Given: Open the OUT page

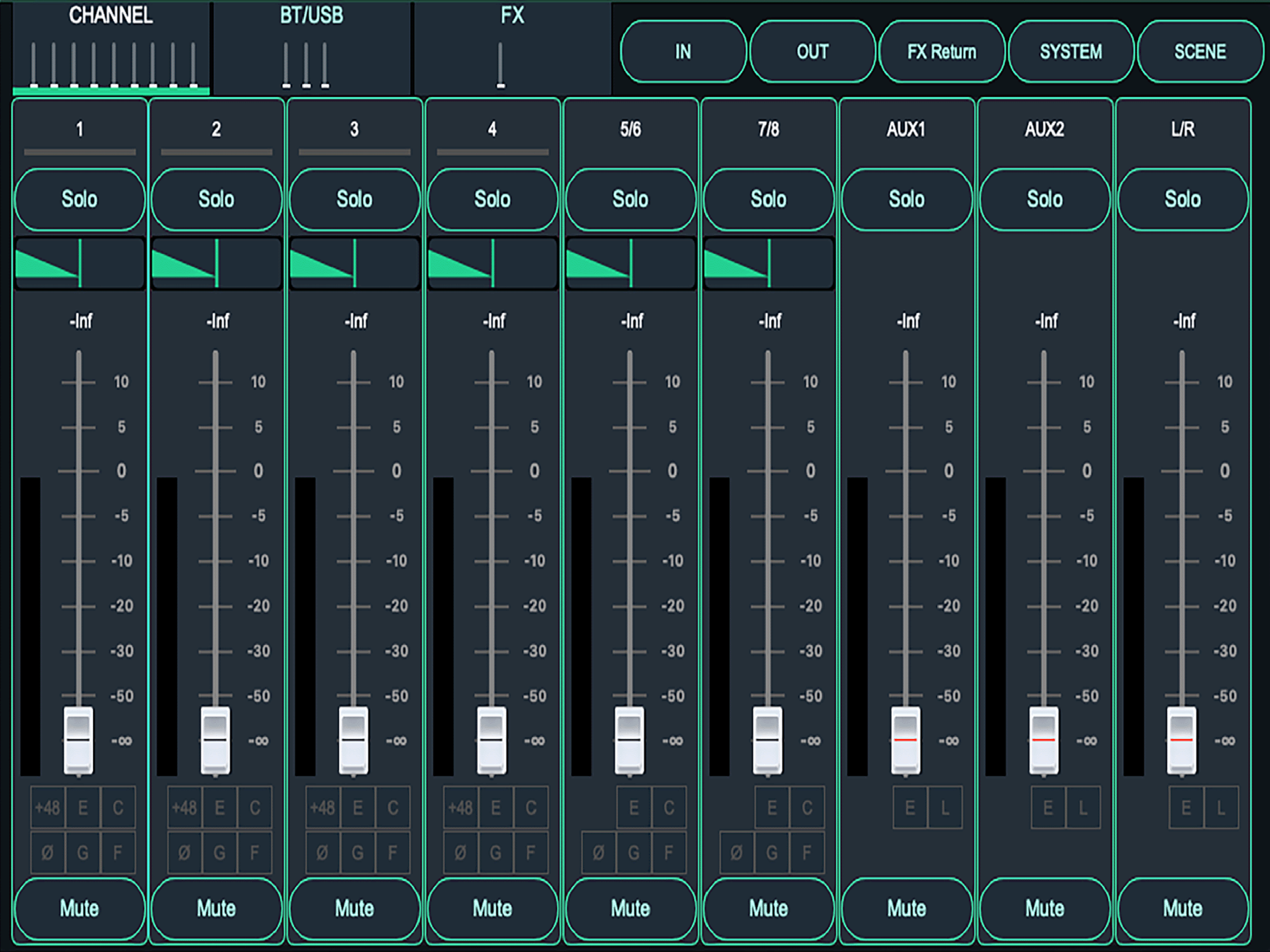Looking at the screenshot, I should coord(813,52).
